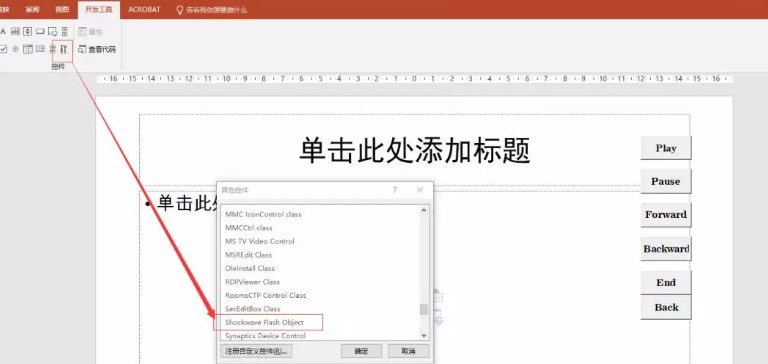This screenshot has width=768, height=364.
Task: Click the dialog help question mark
Action: tap(395, 190)
